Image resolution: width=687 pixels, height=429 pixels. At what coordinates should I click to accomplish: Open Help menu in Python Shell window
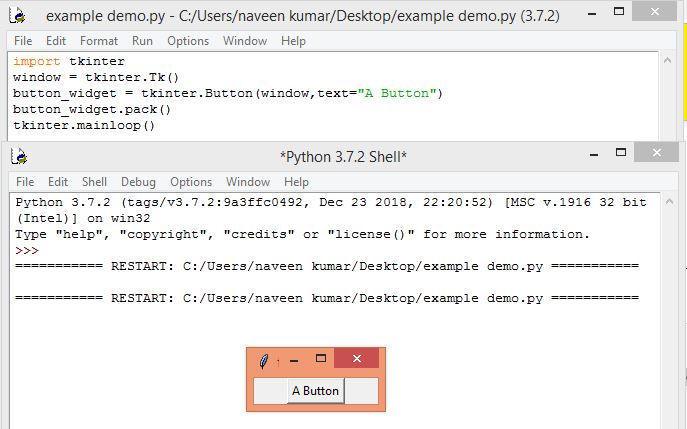[296, 182]
